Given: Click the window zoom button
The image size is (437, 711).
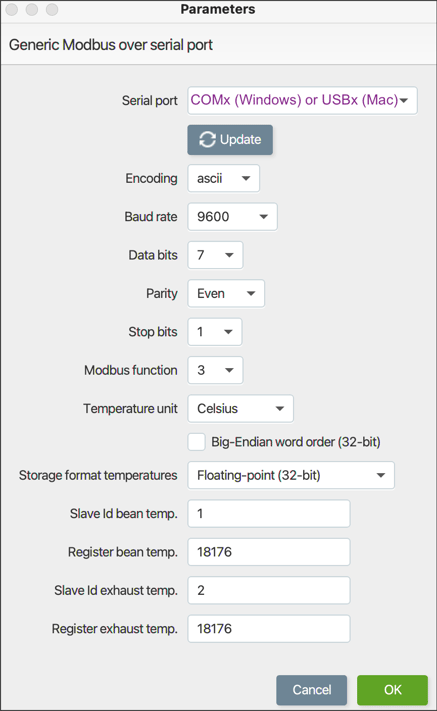Looking at the screenshot, I should click(x=52, y=10).
